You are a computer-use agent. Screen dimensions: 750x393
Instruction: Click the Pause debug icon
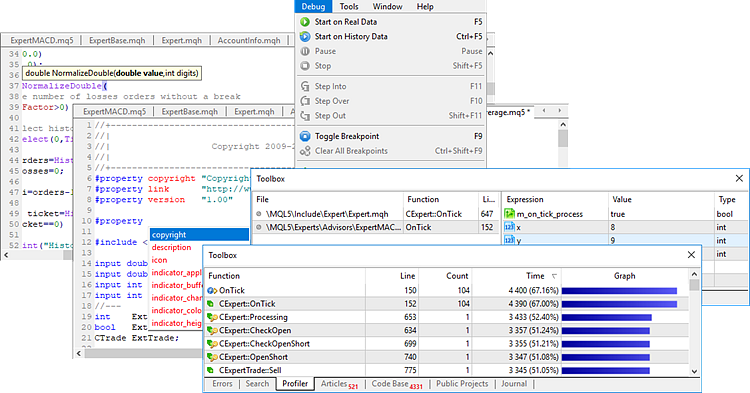tap(305, 51)
